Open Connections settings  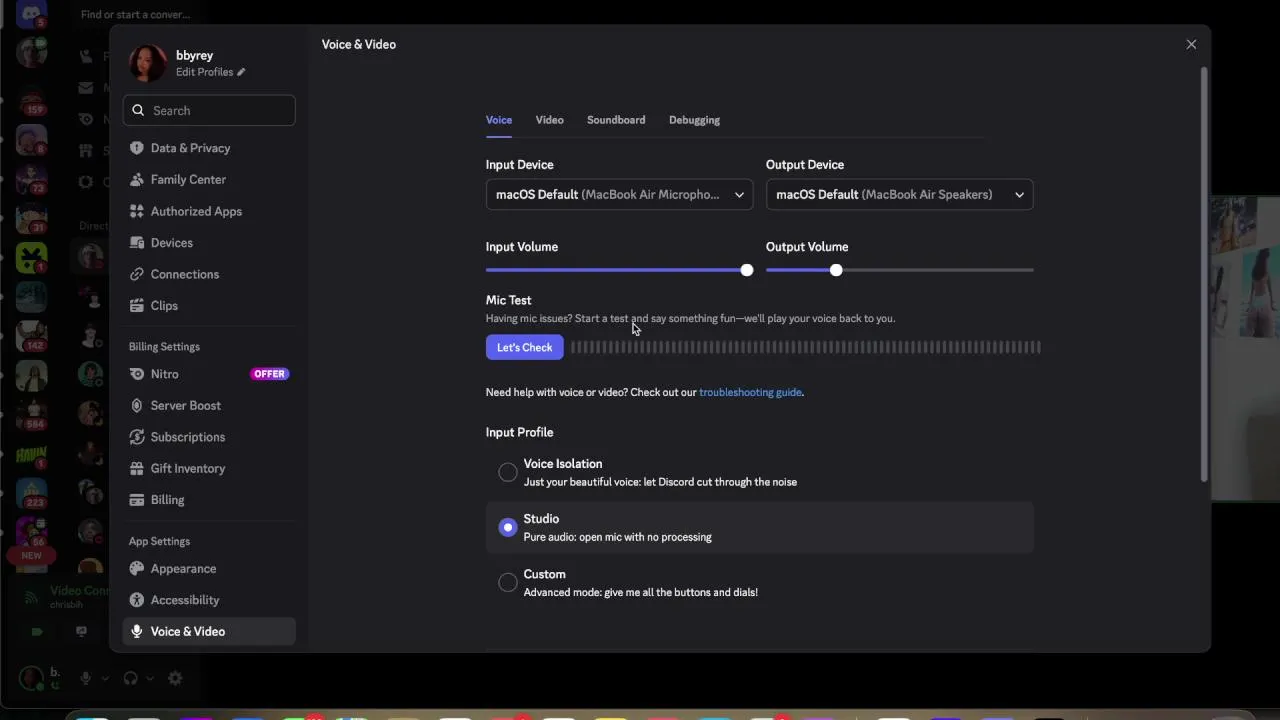[x=209, y=274]
